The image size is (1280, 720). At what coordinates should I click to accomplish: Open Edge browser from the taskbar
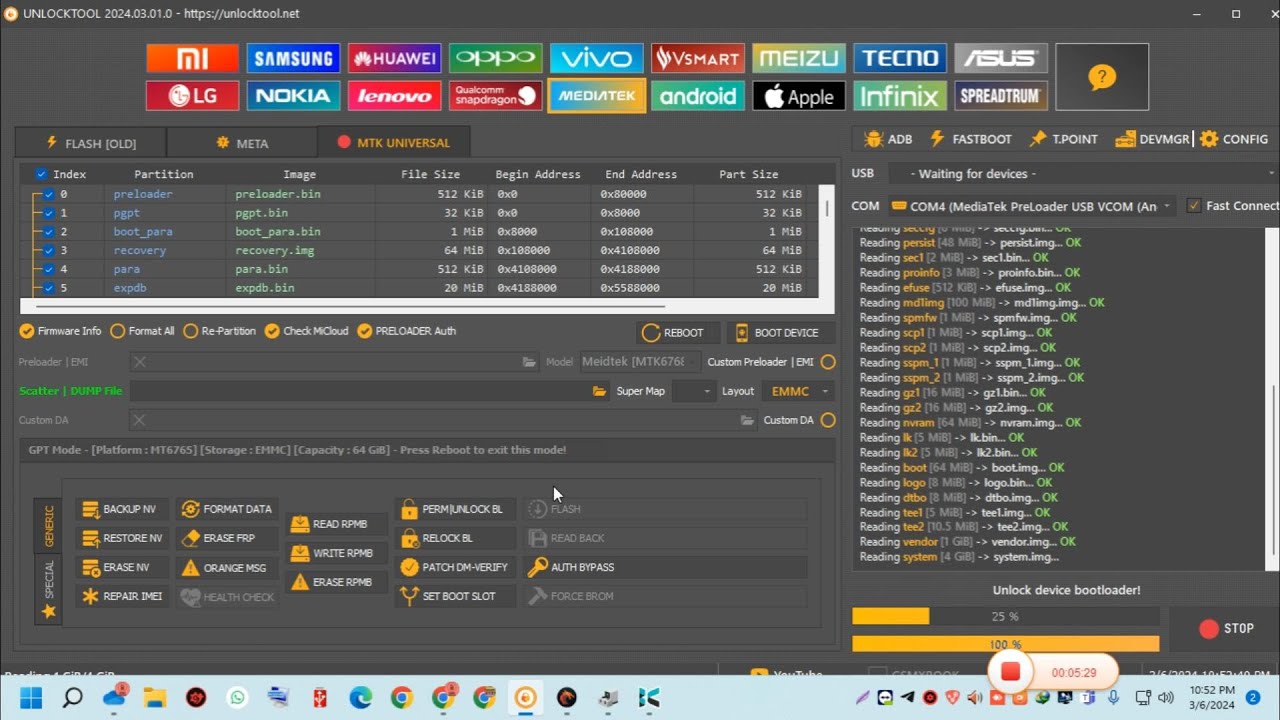coord(360,697)
